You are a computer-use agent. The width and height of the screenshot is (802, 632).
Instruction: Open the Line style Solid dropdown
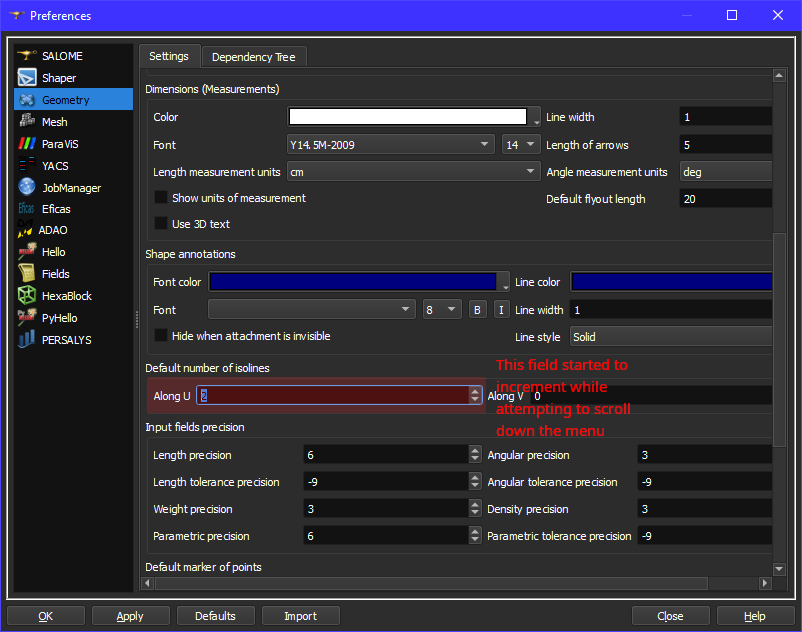(670, 337)
